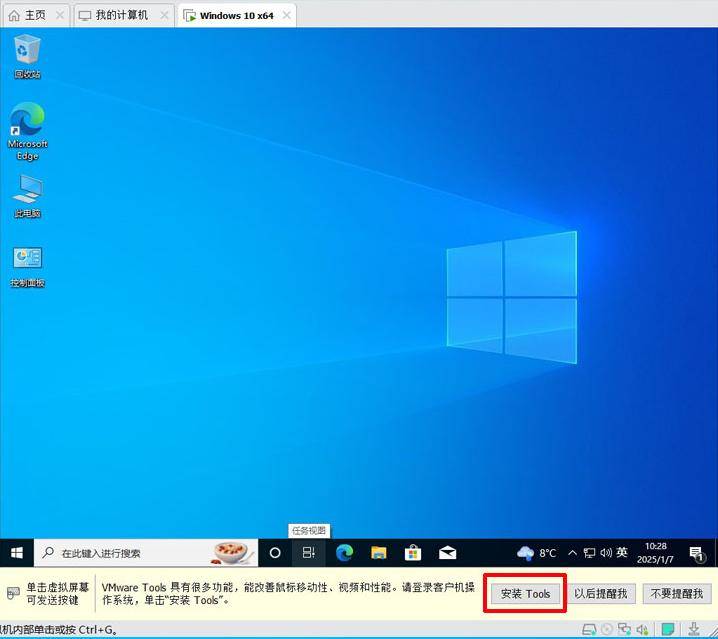This screenshot has height=639, width=718.
Task: Select the 此电脑 desktop icon
Action: (27, 196)
